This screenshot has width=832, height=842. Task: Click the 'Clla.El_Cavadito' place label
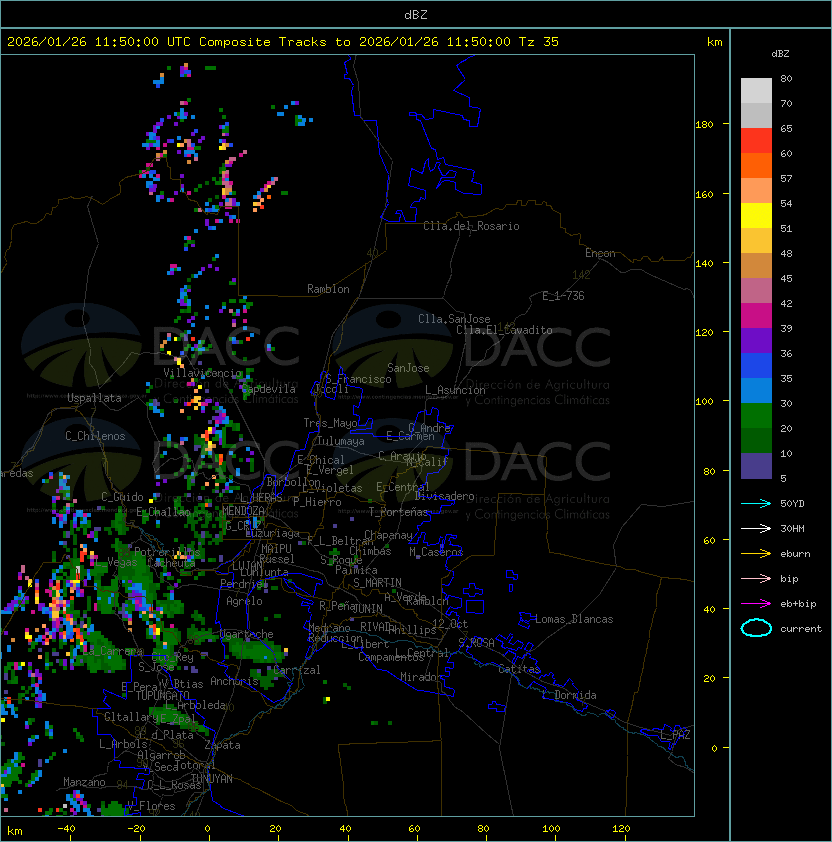coord(504,330)
